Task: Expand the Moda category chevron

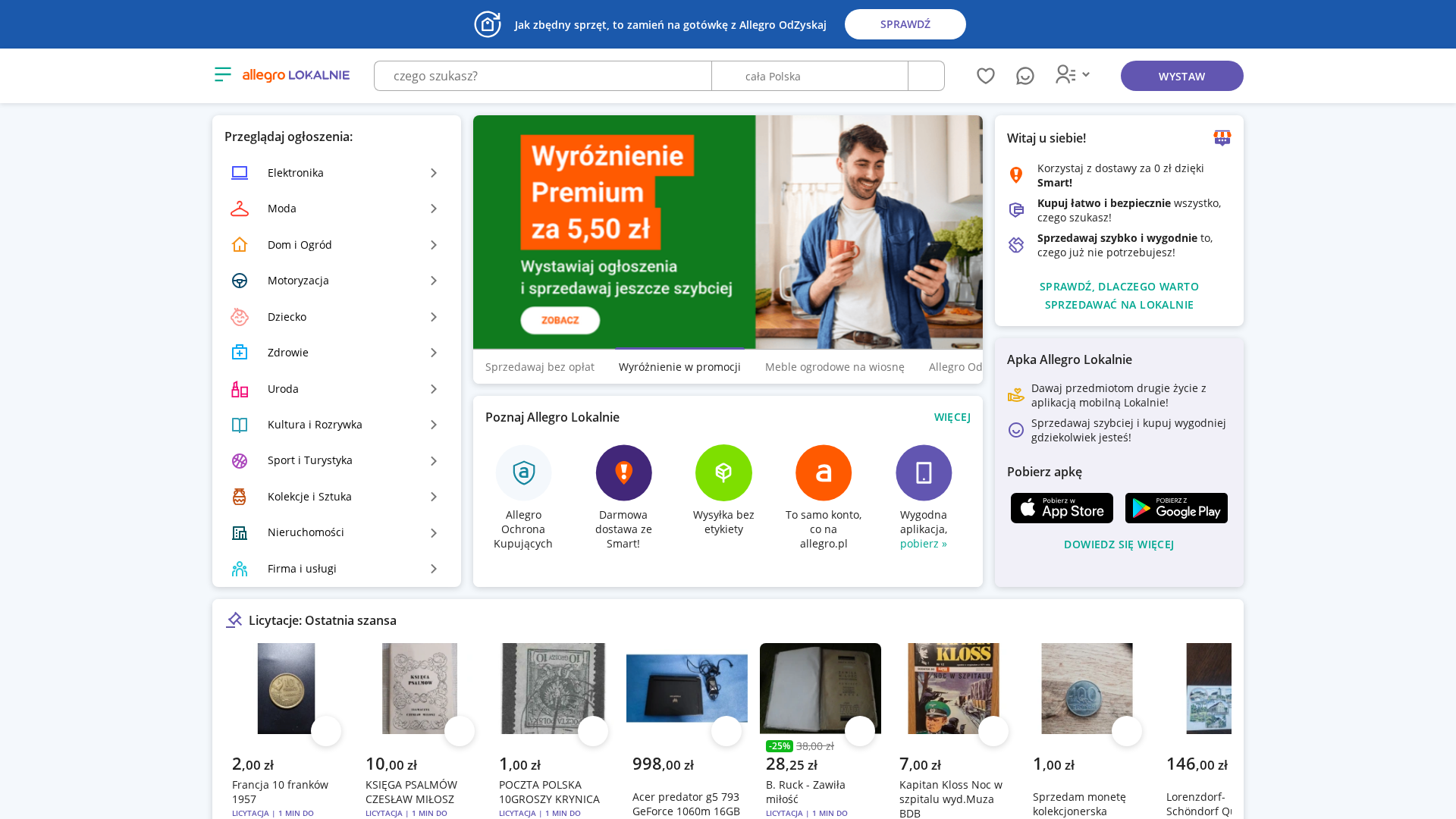Action: pos(434,209)
